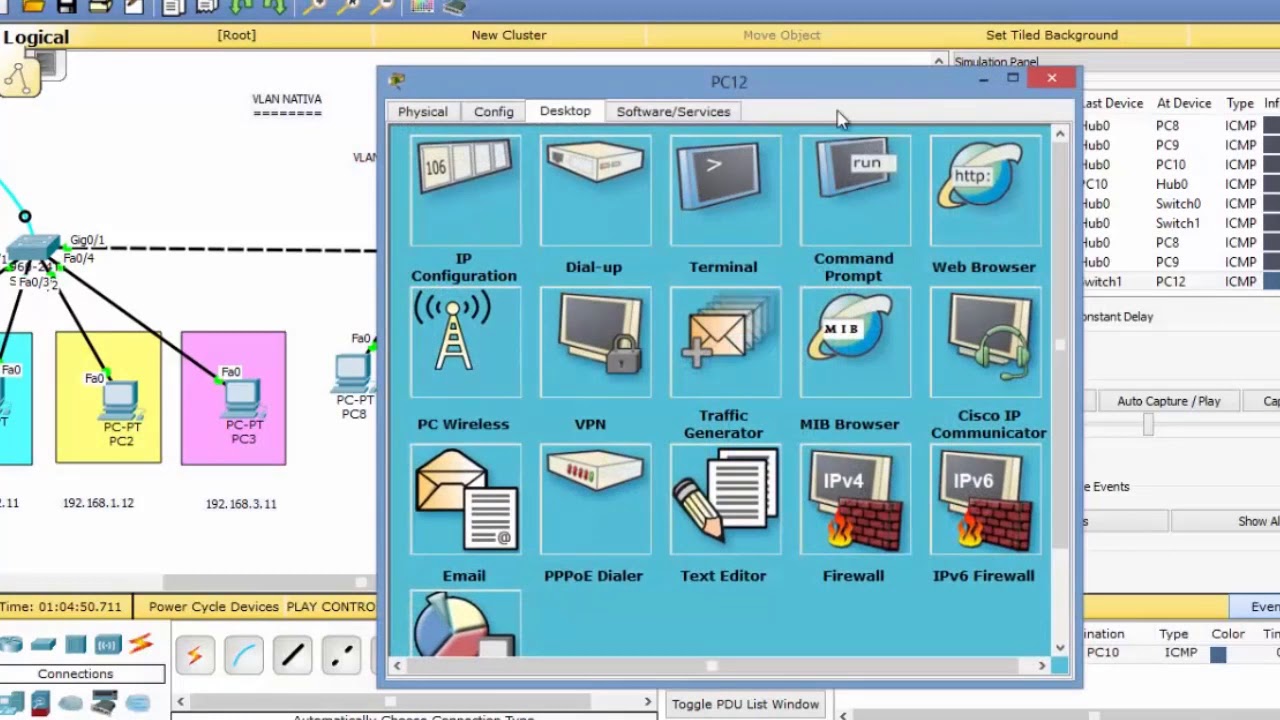Open the Software/Services tab
The width and height of the screenshot is (1280, 720).
coord(673,112)
